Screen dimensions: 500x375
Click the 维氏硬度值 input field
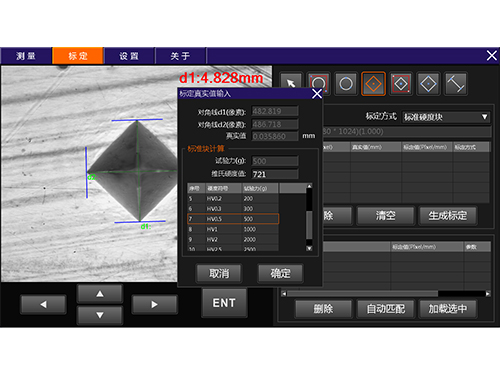275,174
